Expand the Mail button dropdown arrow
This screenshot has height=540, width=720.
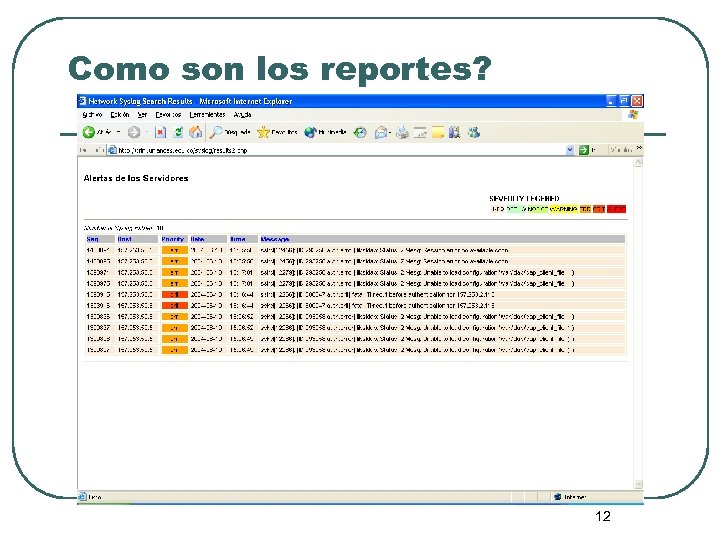tap(390, 133)
